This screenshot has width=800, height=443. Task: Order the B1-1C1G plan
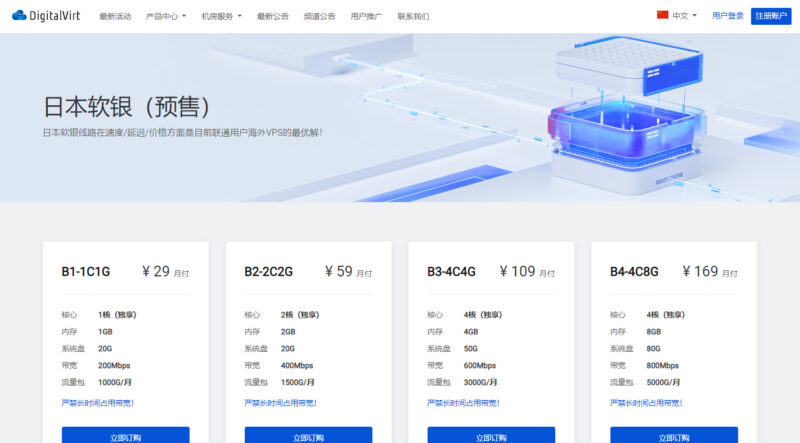(125, 436)
